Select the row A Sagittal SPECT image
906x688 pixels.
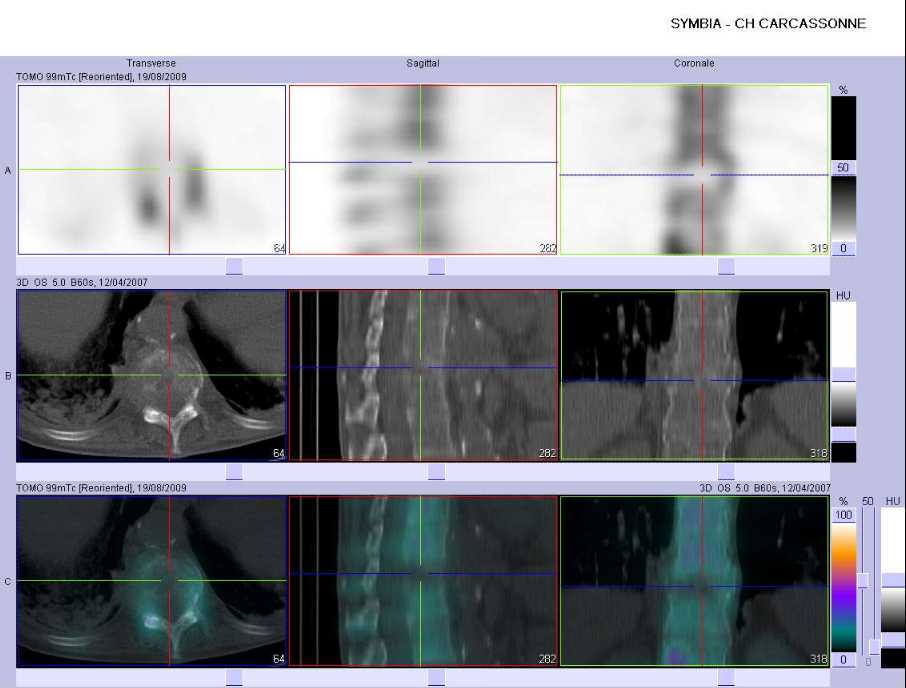coord(423,170)
